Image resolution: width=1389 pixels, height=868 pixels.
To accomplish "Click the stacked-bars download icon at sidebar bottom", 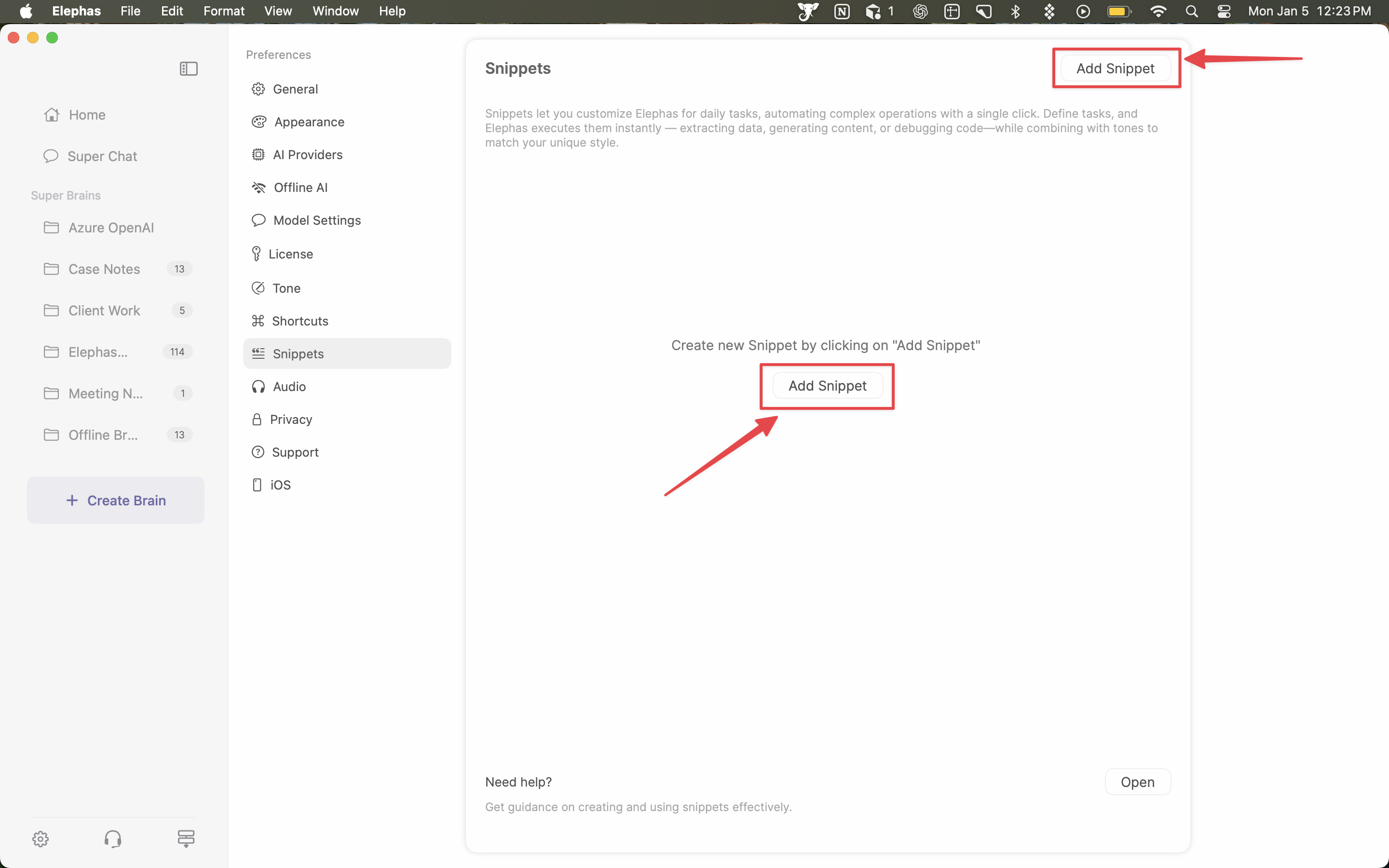I will 186,839.
